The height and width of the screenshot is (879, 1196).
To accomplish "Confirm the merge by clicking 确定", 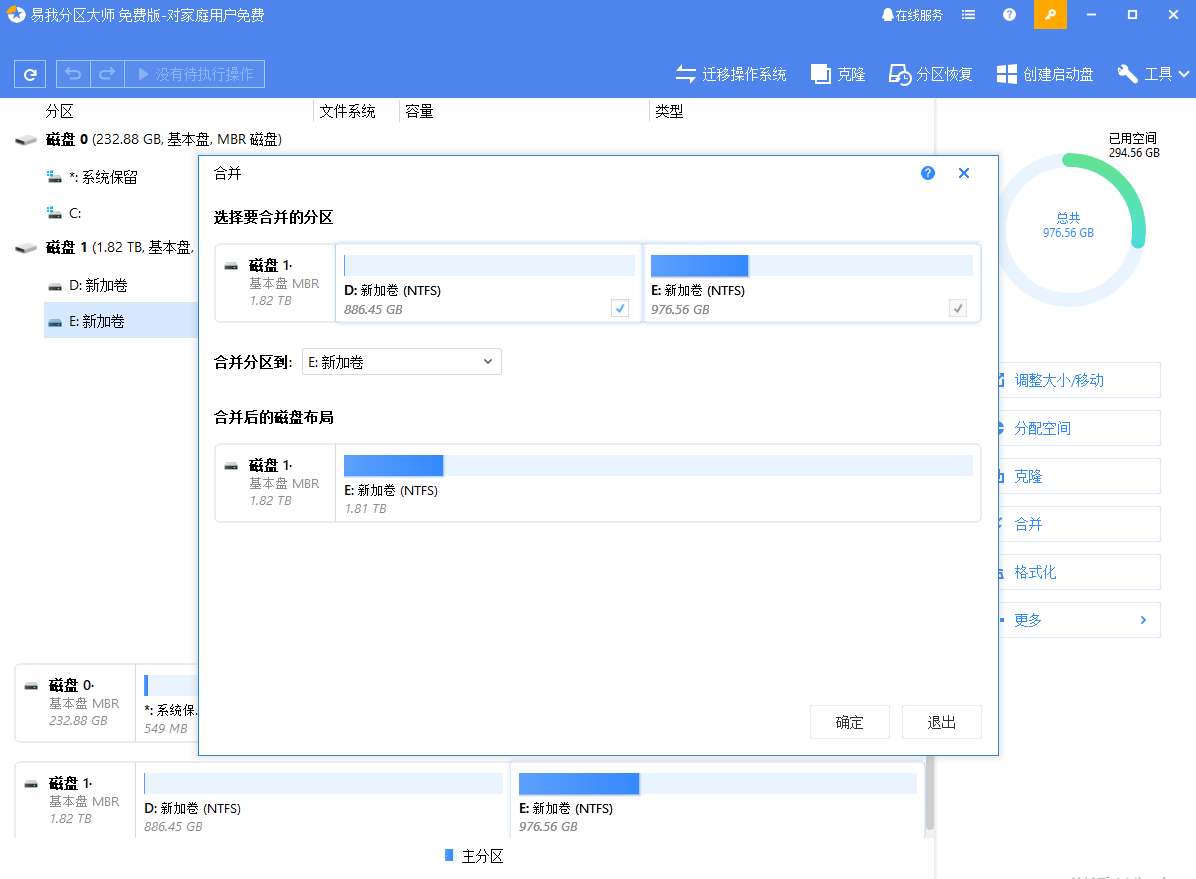I will tap(849, 721).
